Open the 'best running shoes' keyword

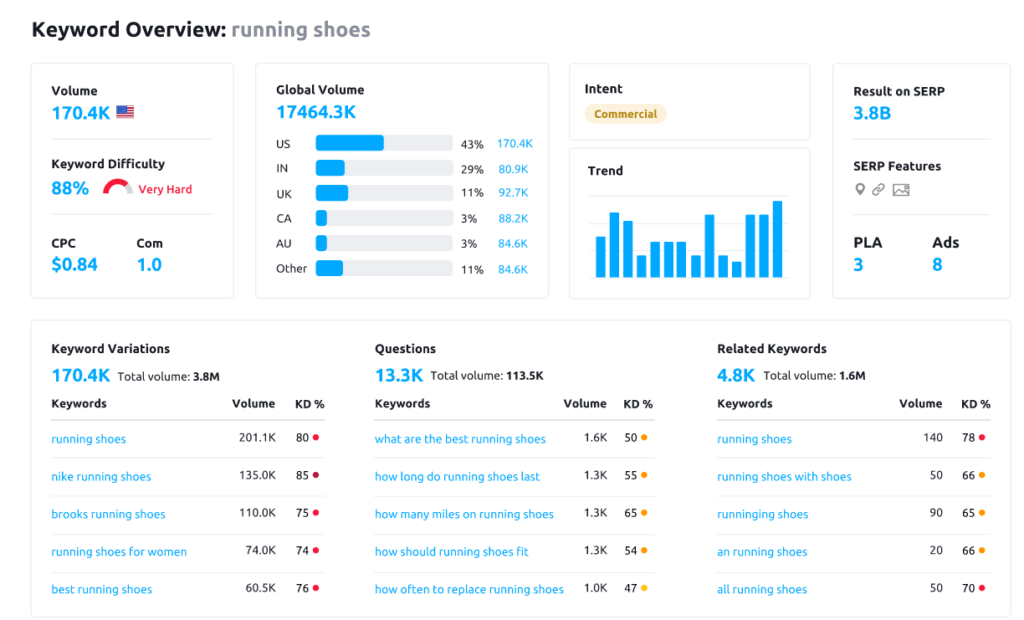pyautogui.click(x=102, y=589)
